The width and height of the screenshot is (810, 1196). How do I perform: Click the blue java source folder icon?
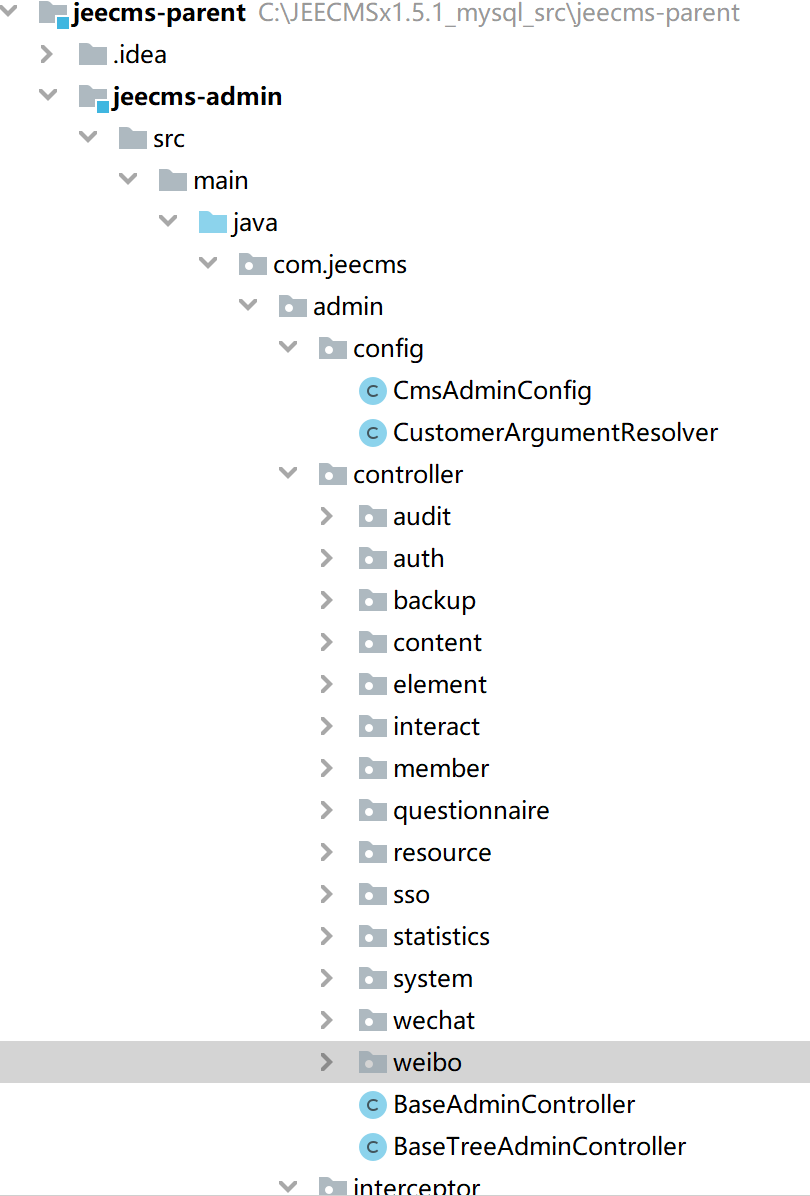click(x=212, y=223)
